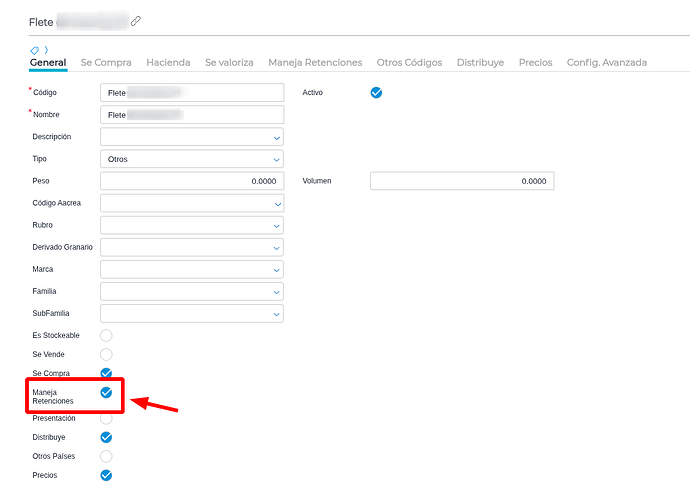Image resolution: width=690 pixels, height=487 pixels.
Task: Enable the Es Stockeable checkbox
Action: 106,335
